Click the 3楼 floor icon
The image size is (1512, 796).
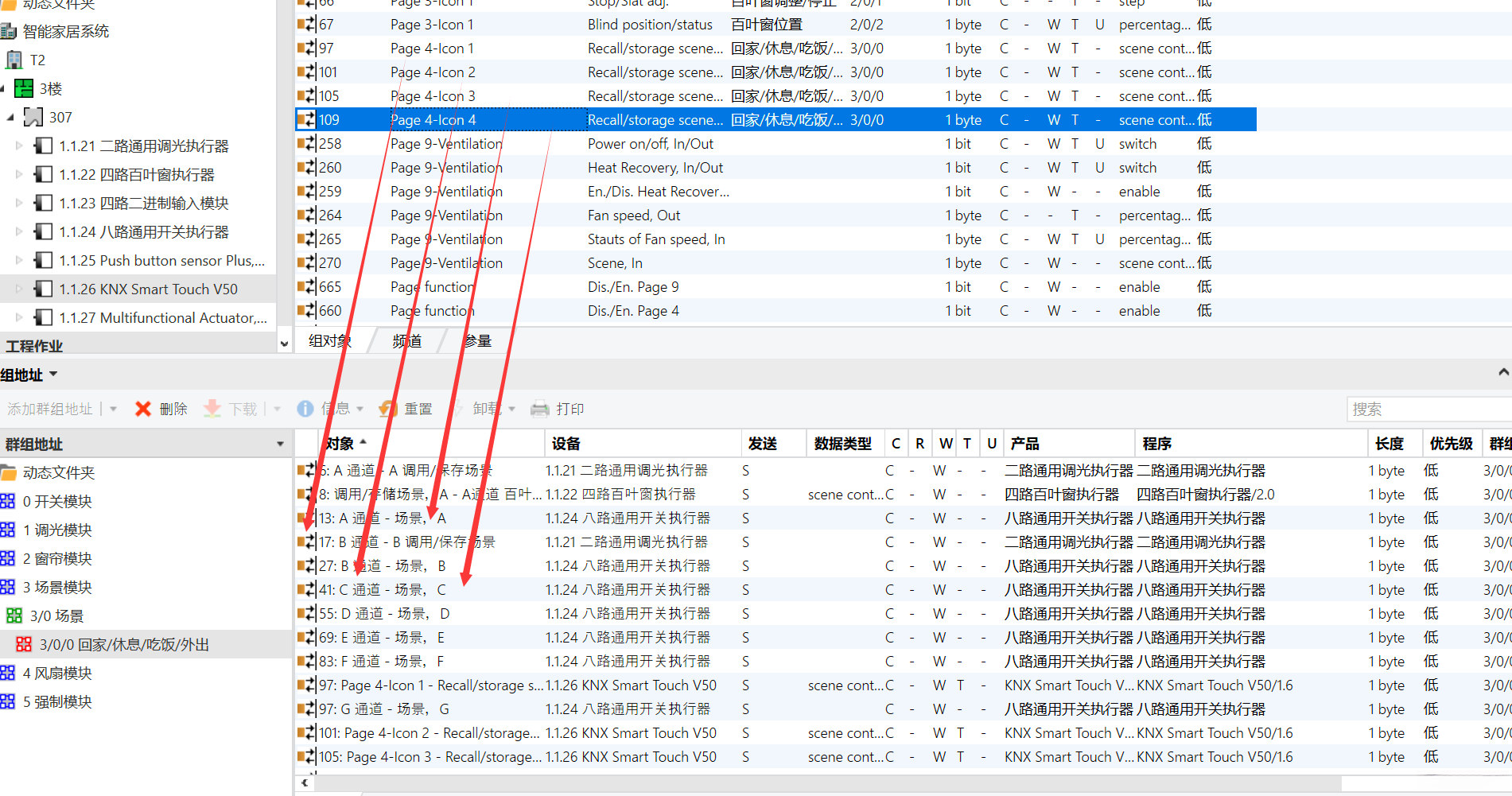pos(24,89)
